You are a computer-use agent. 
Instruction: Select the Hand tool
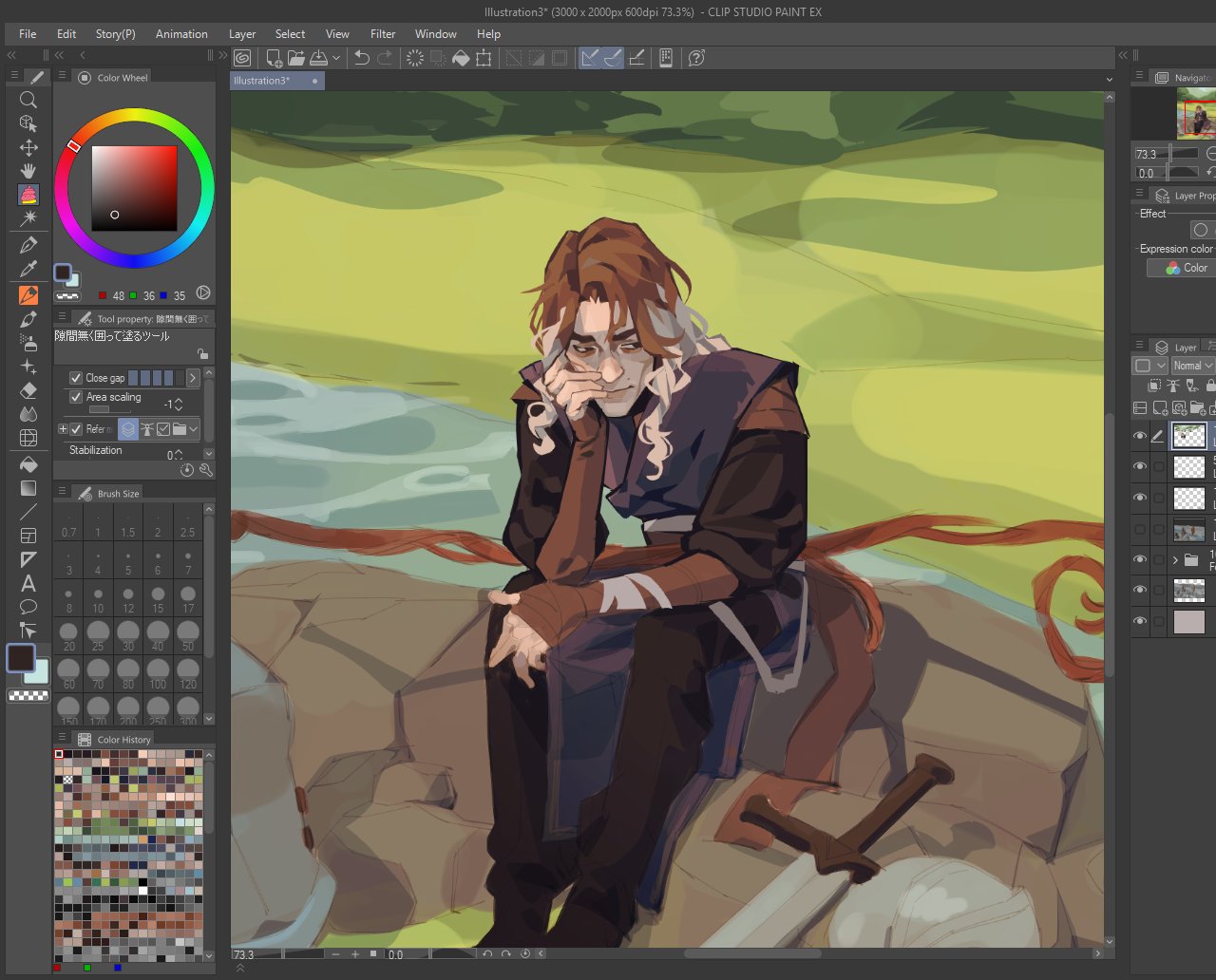[x=28, y=171]
